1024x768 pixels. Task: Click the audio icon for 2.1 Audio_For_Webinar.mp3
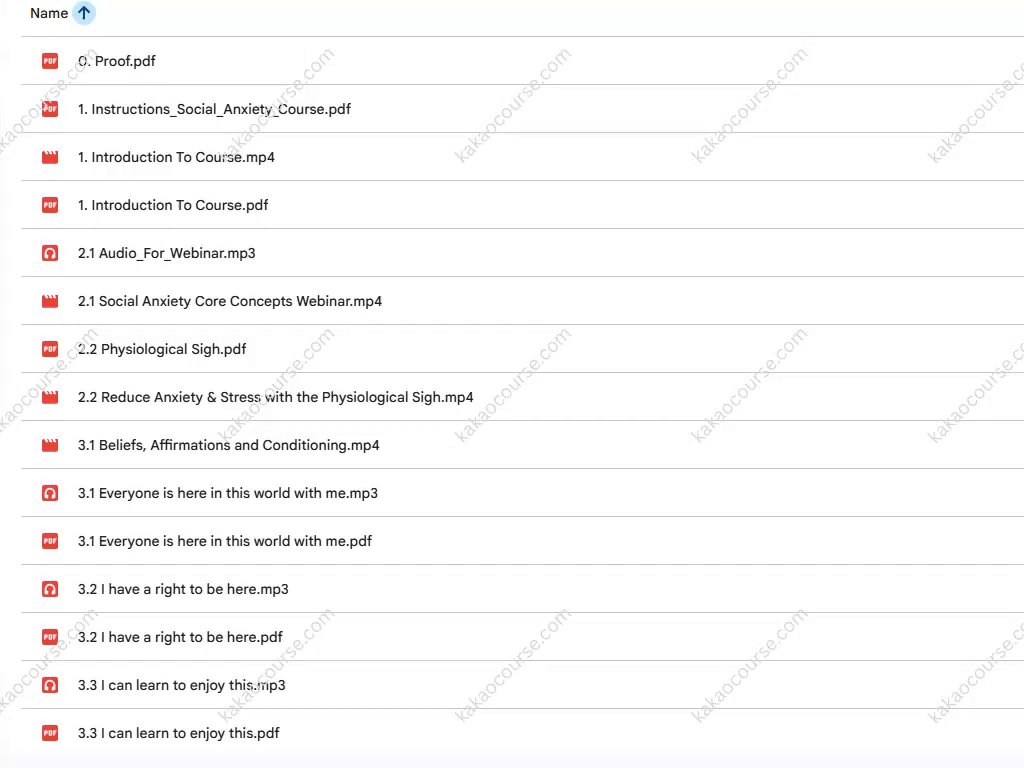point(50,253)
